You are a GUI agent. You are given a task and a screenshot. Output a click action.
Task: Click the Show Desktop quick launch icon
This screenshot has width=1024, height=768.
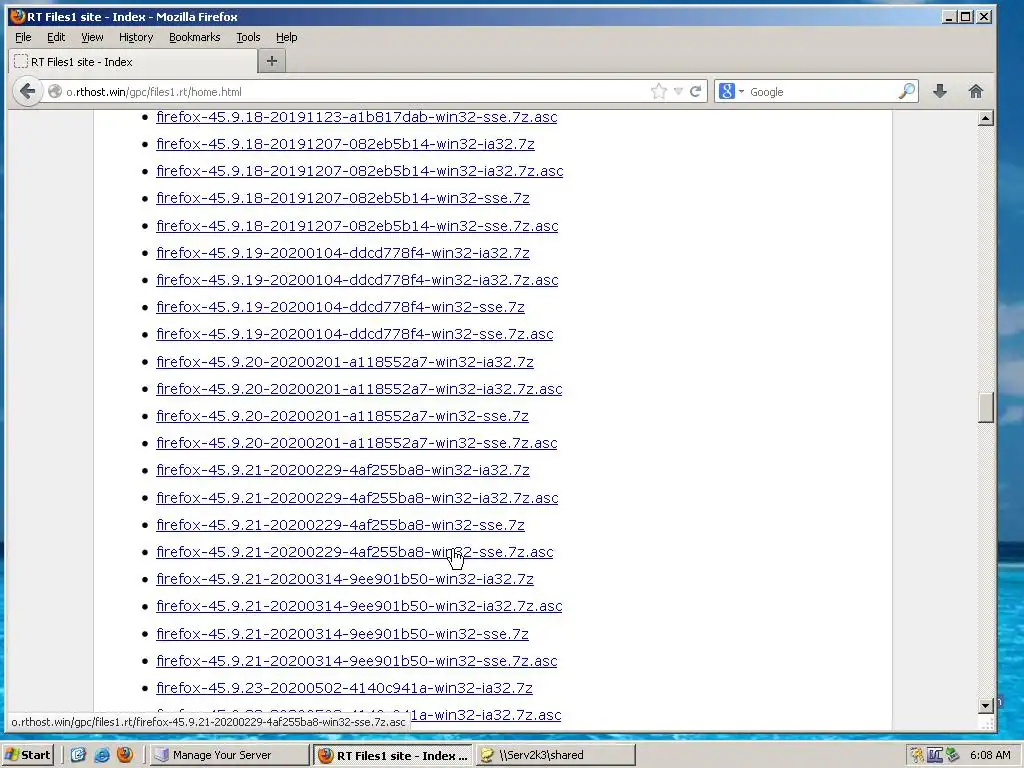(78, 755)
